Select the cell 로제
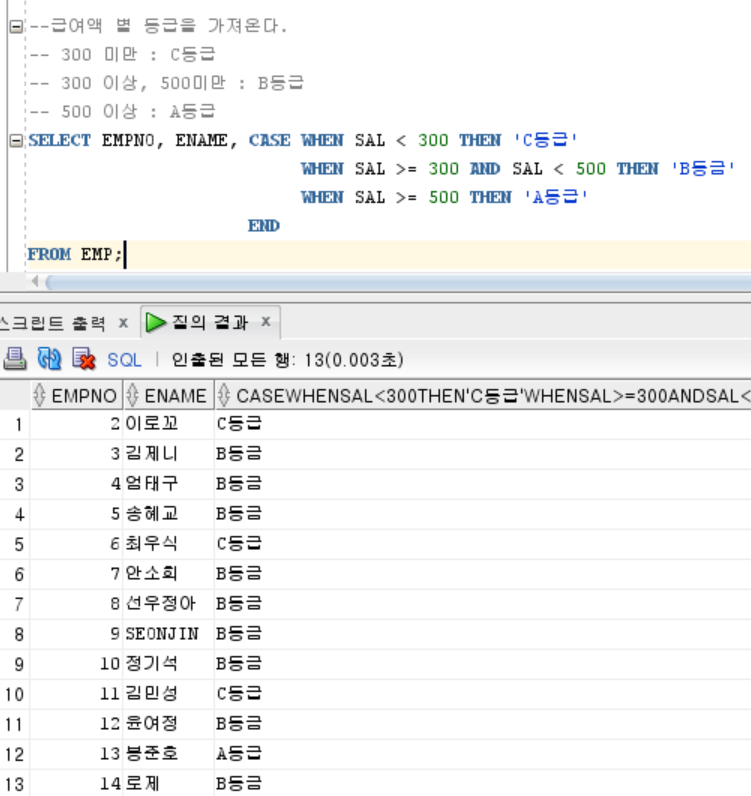 (x=169, y=783)
